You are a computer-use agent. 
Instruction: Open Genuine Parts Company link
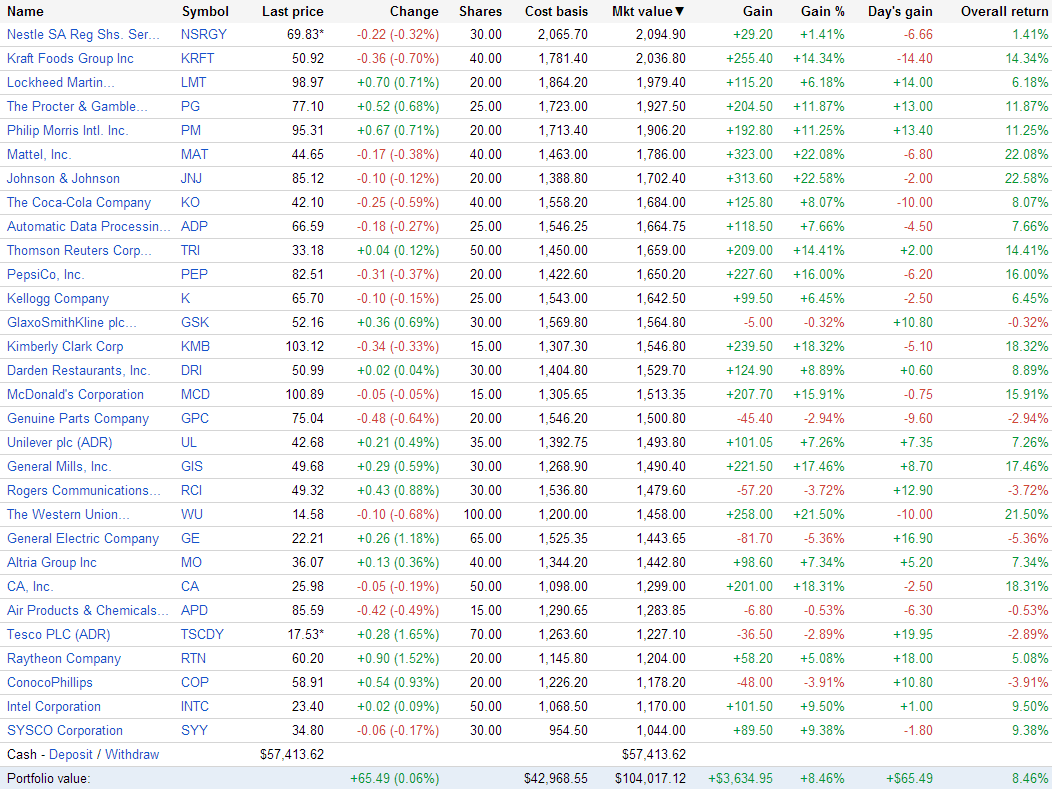(78, 419)
